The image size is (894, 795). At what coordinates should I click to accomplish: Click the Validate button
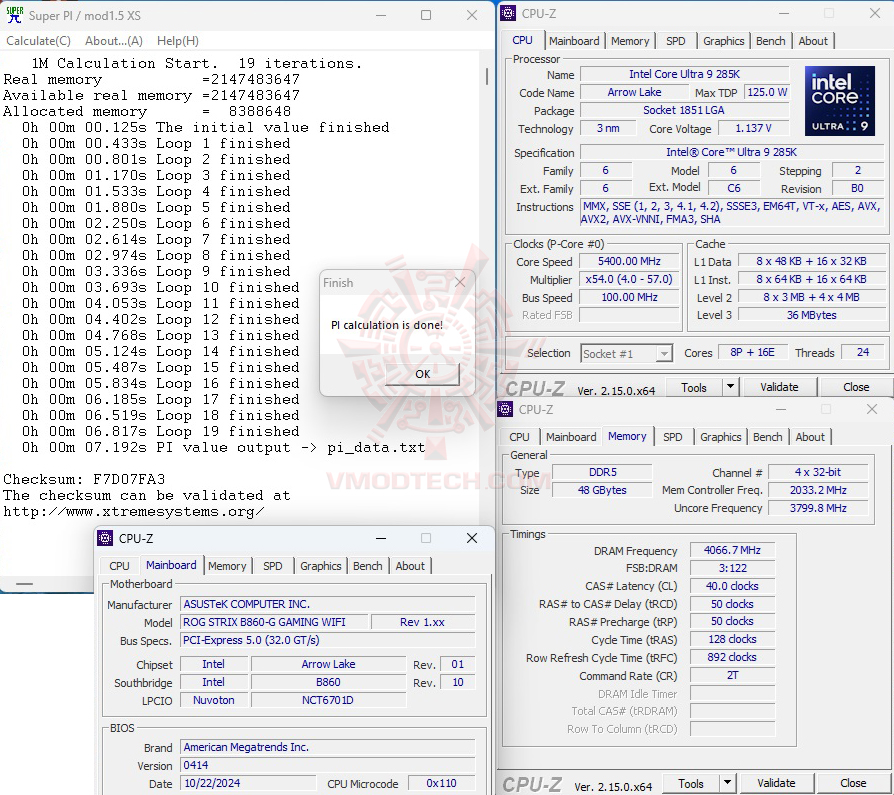coord(779,387)
